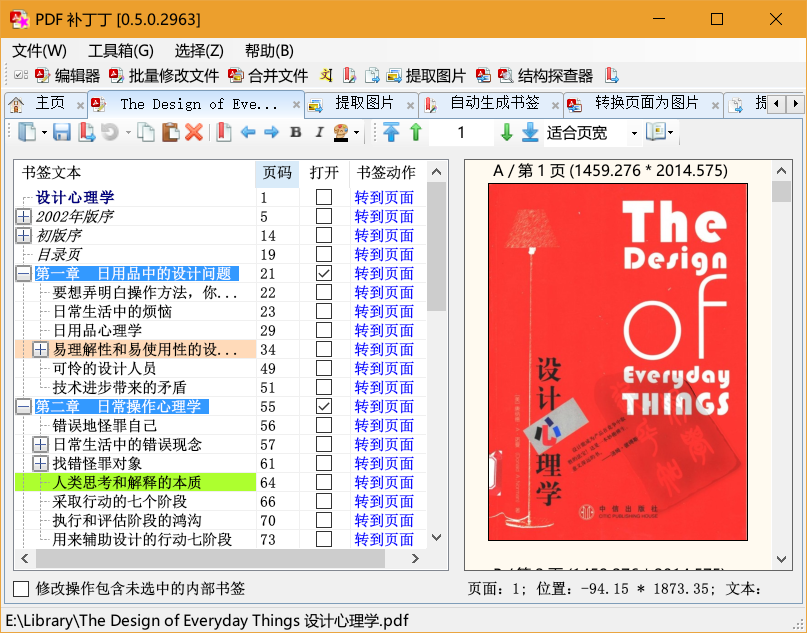
Task: Collapse the 第二章 bookmark node
Action: coord(23,407)
